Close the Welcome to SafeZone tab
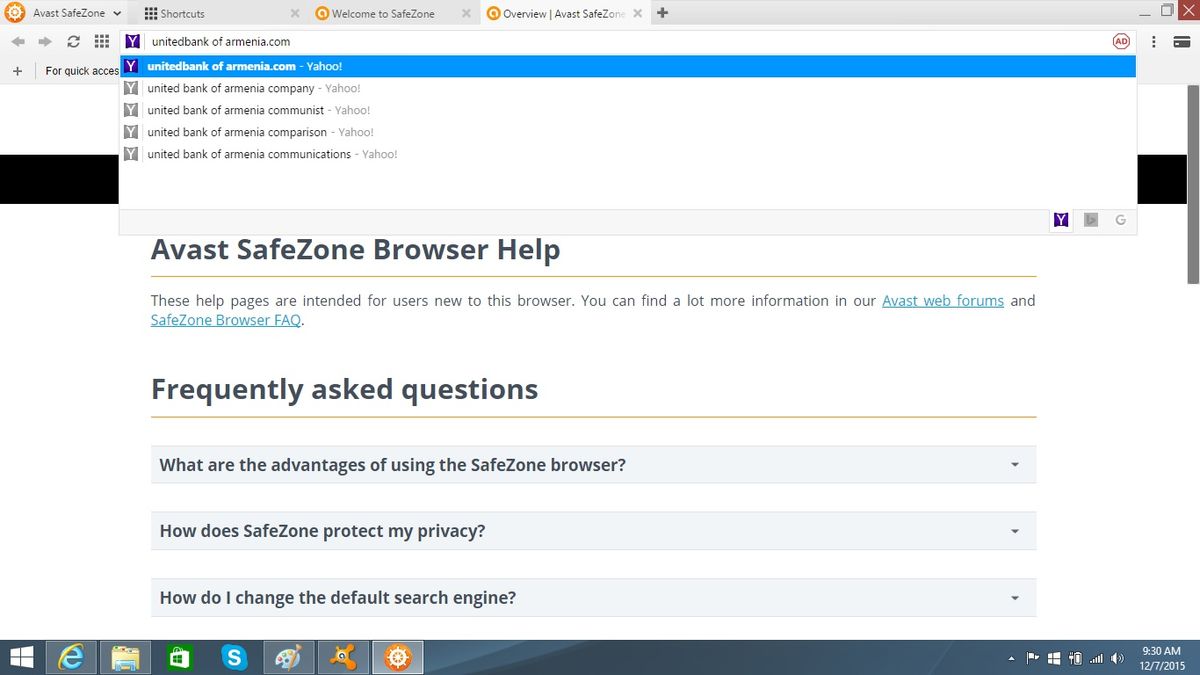This screenshot has width=1200, height=675. click(x=466, y=14)
